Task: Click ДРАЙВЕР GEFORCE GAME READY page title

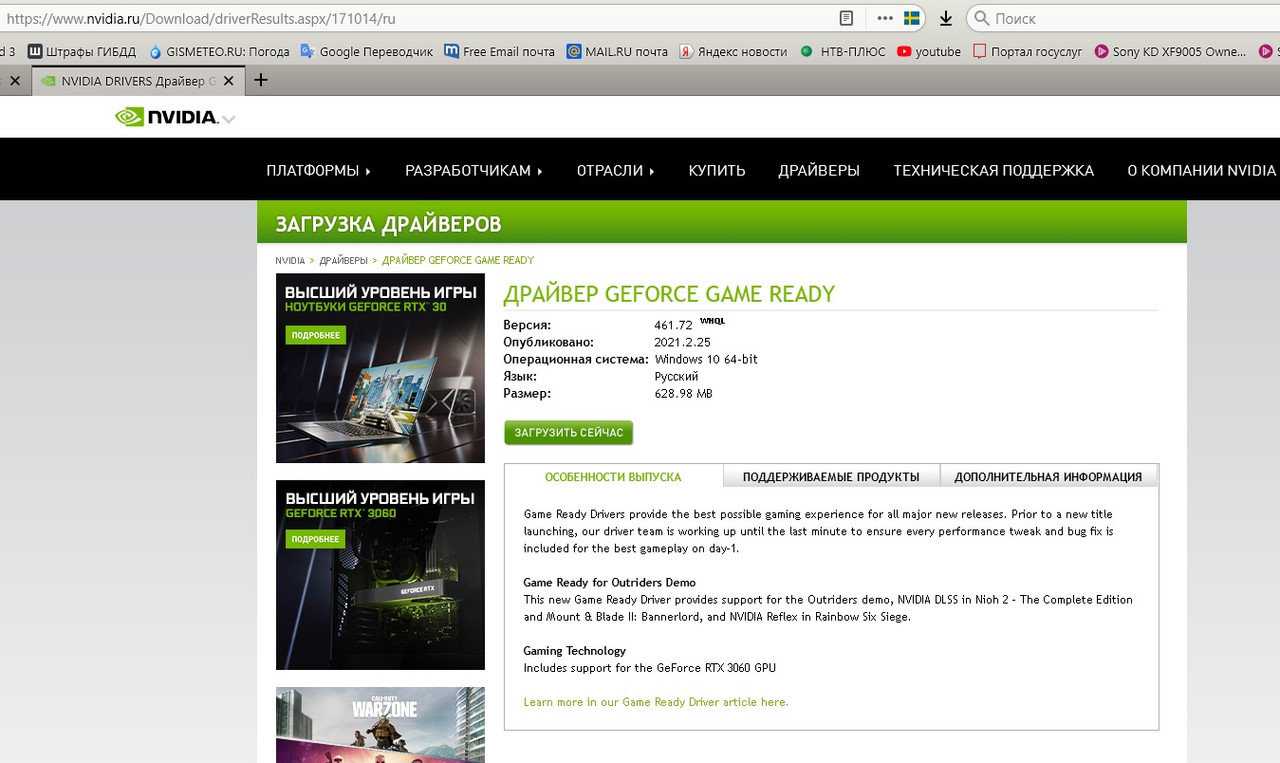Action: click(668, 294)
